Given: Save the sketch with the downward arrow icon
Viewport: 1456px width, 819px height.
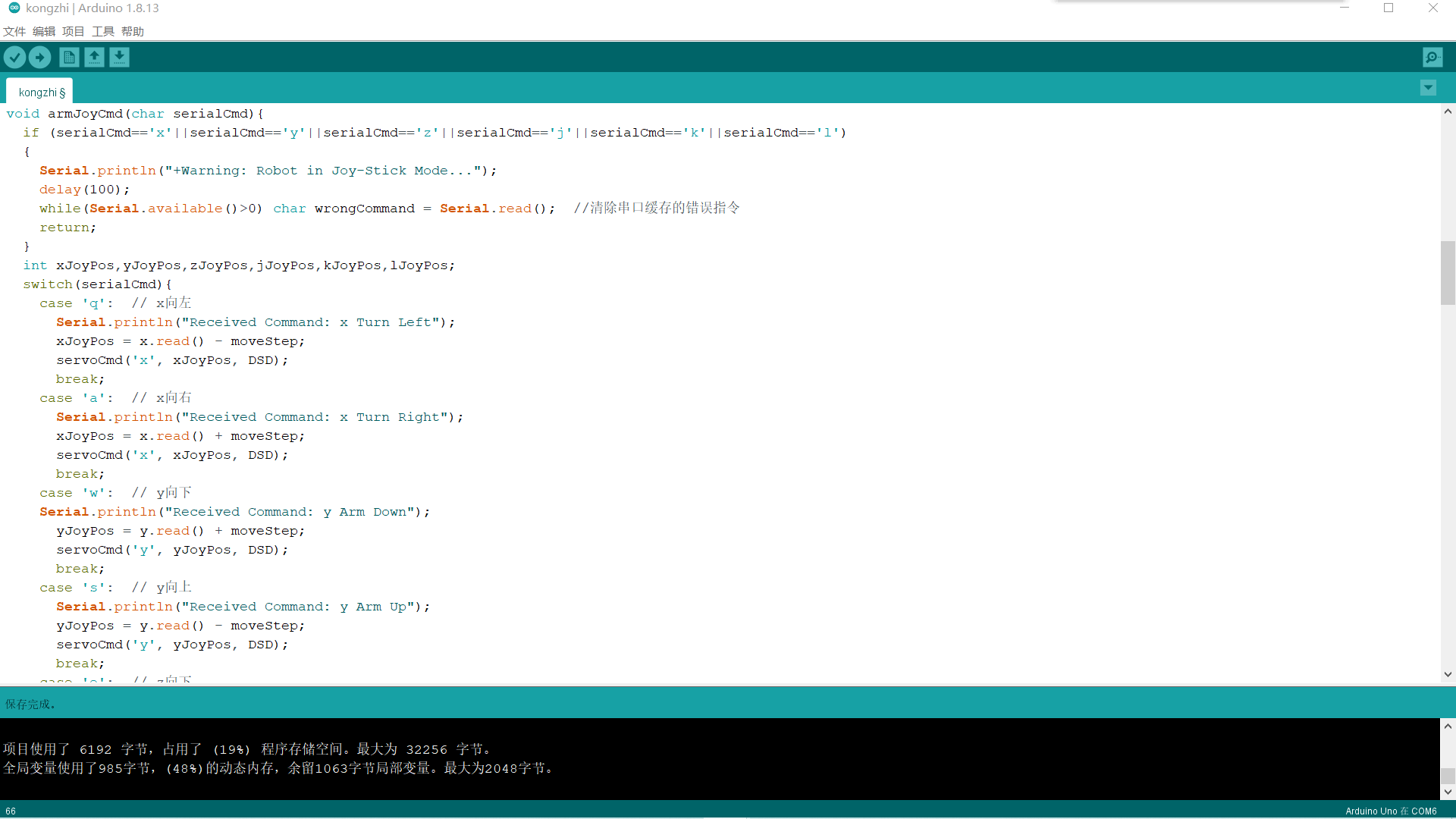Looking at the screenshot, I should (119, 57).
